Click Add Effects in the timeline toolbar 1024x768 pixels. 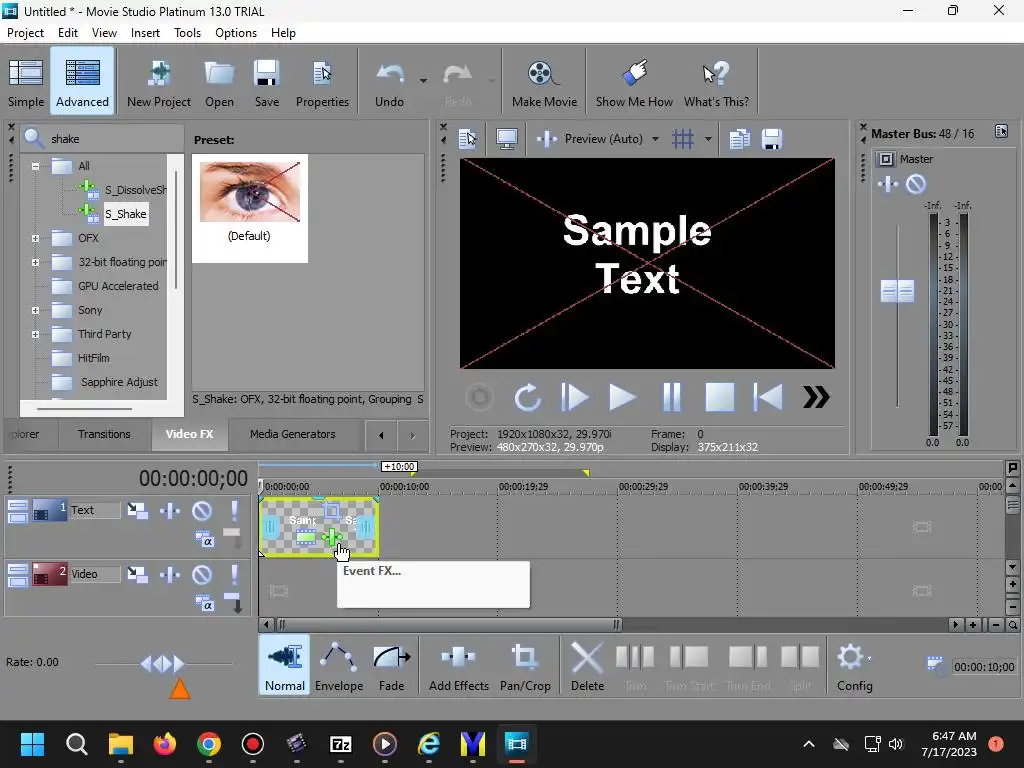pyautogui.click(x=458, y=665)
